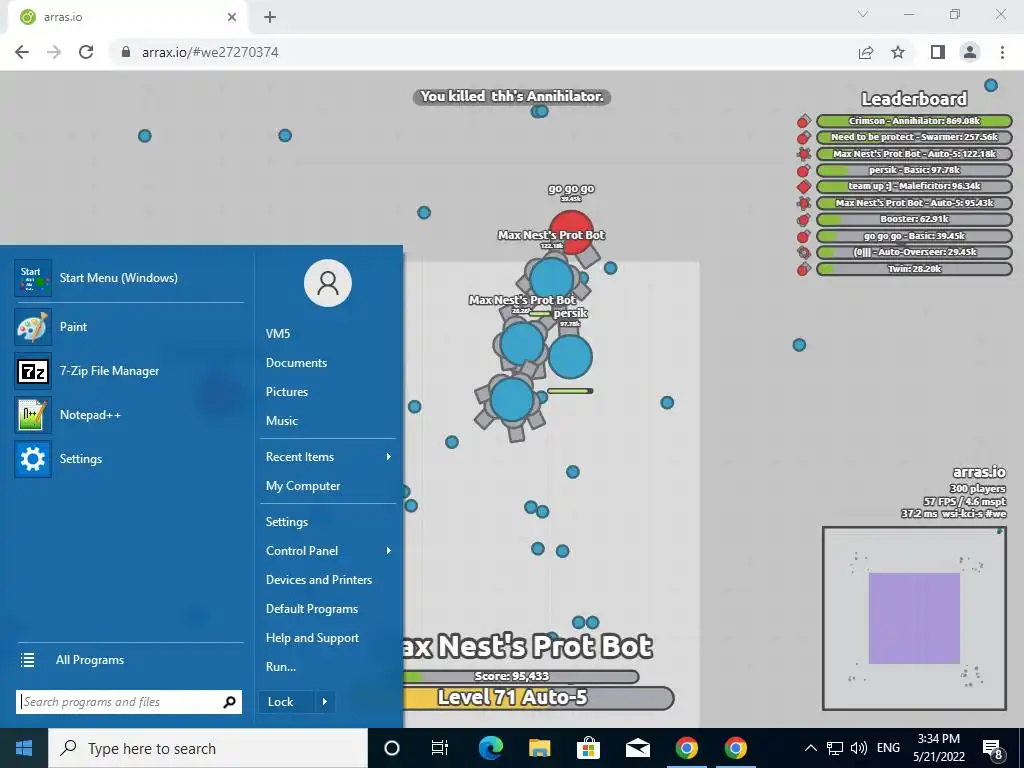
Task: Click the Start Menu (Windows) entry
Action: pos(129,278)
